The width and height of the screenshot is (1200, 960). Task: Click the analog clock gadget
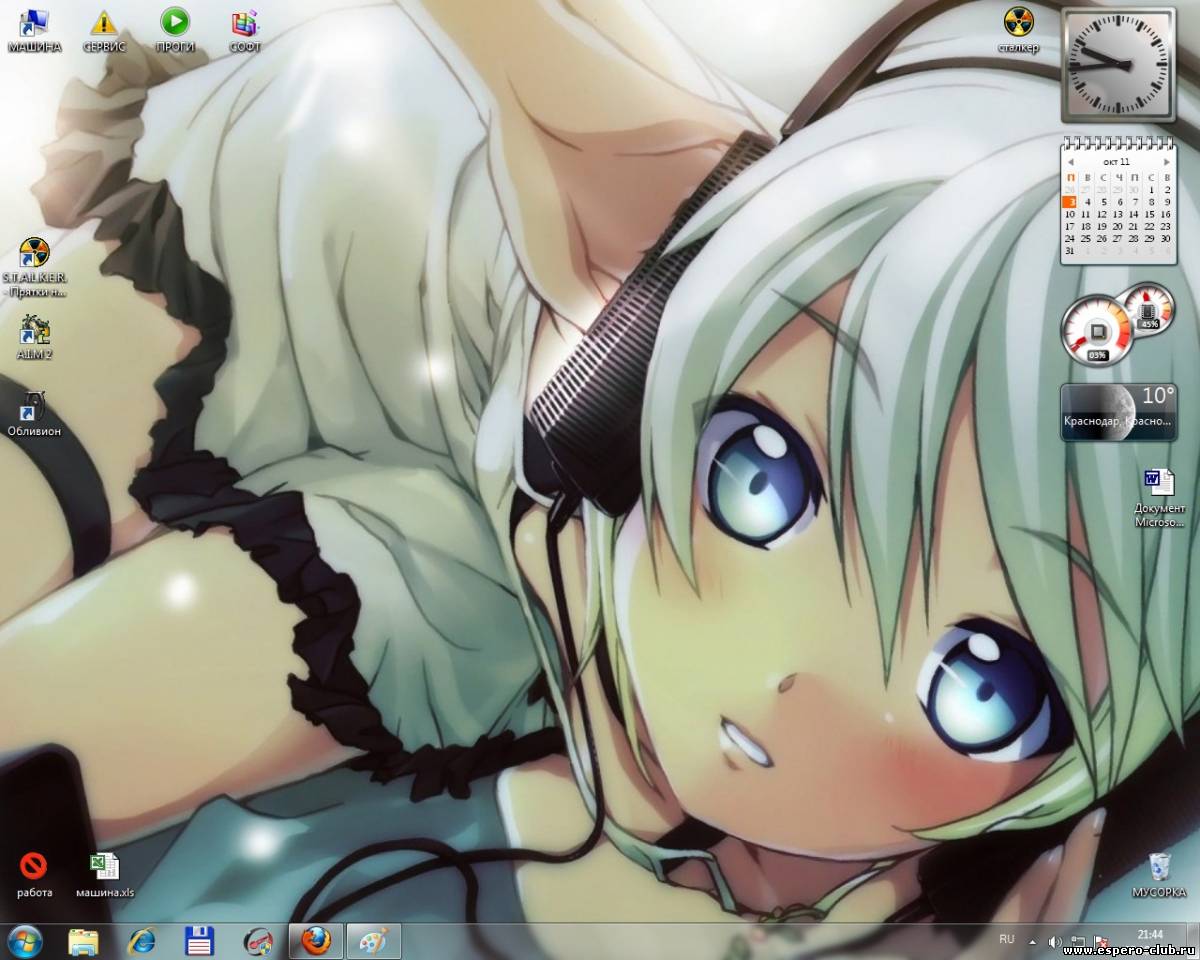click(1118, 64)
